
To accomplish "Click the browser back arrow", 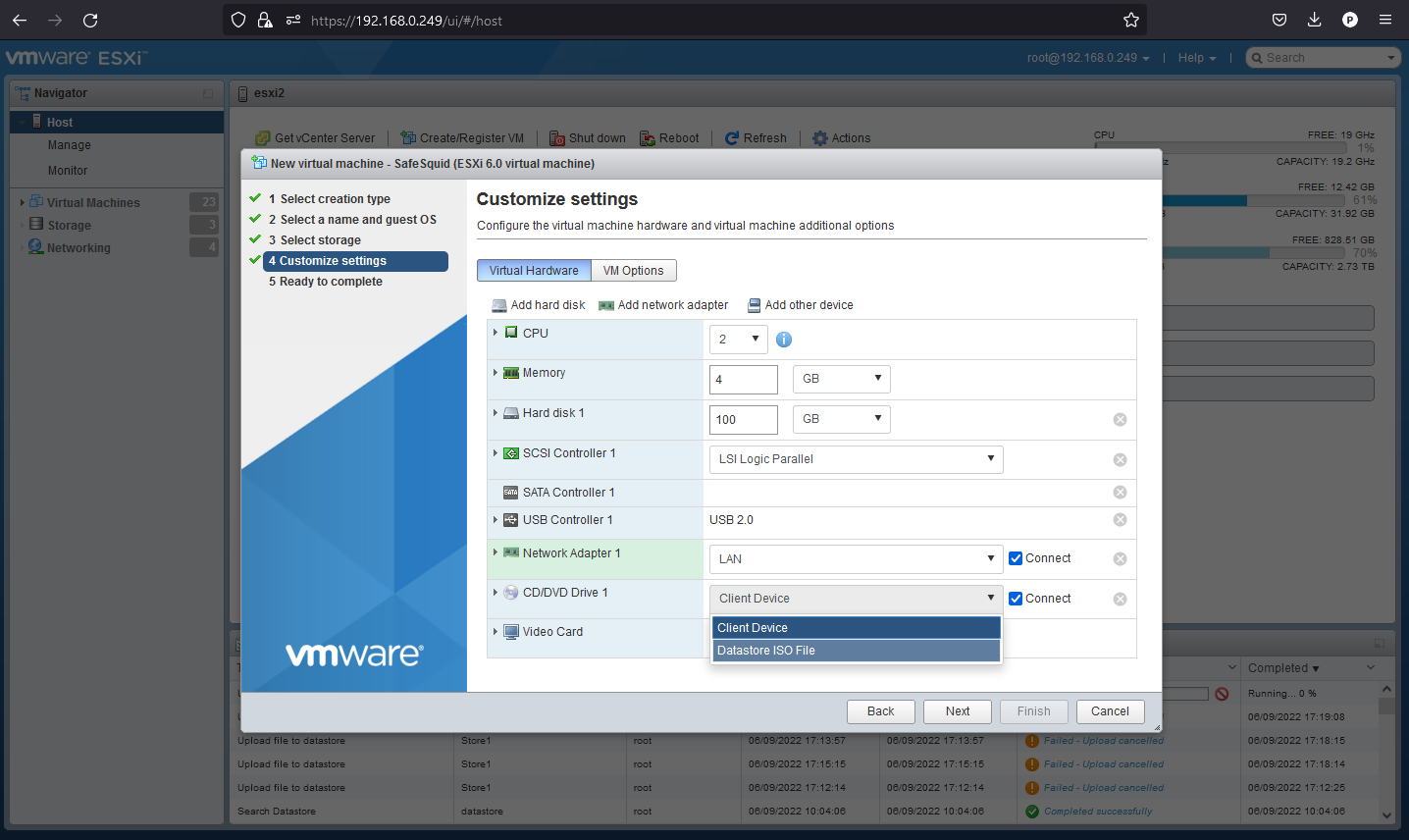I will [20, 20].
